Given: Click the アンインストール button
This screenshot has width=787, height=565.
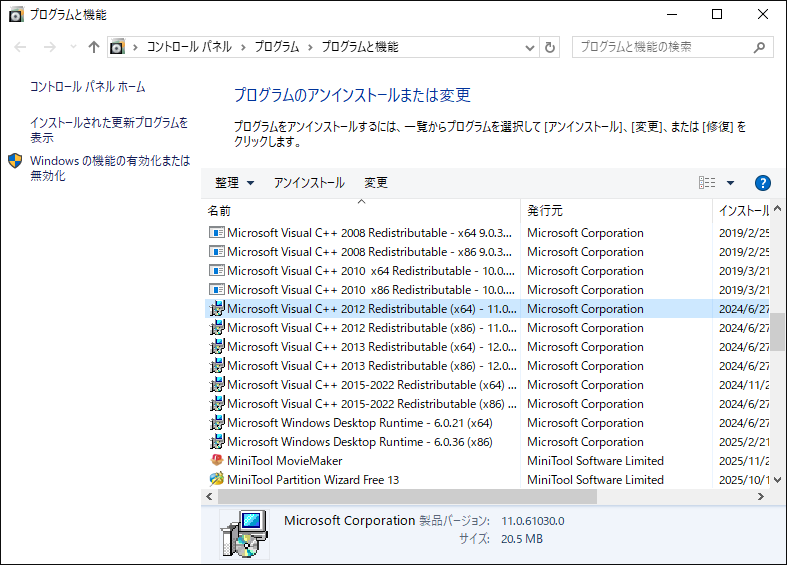Looking at the screenshot, I should (x=309, y=183).
